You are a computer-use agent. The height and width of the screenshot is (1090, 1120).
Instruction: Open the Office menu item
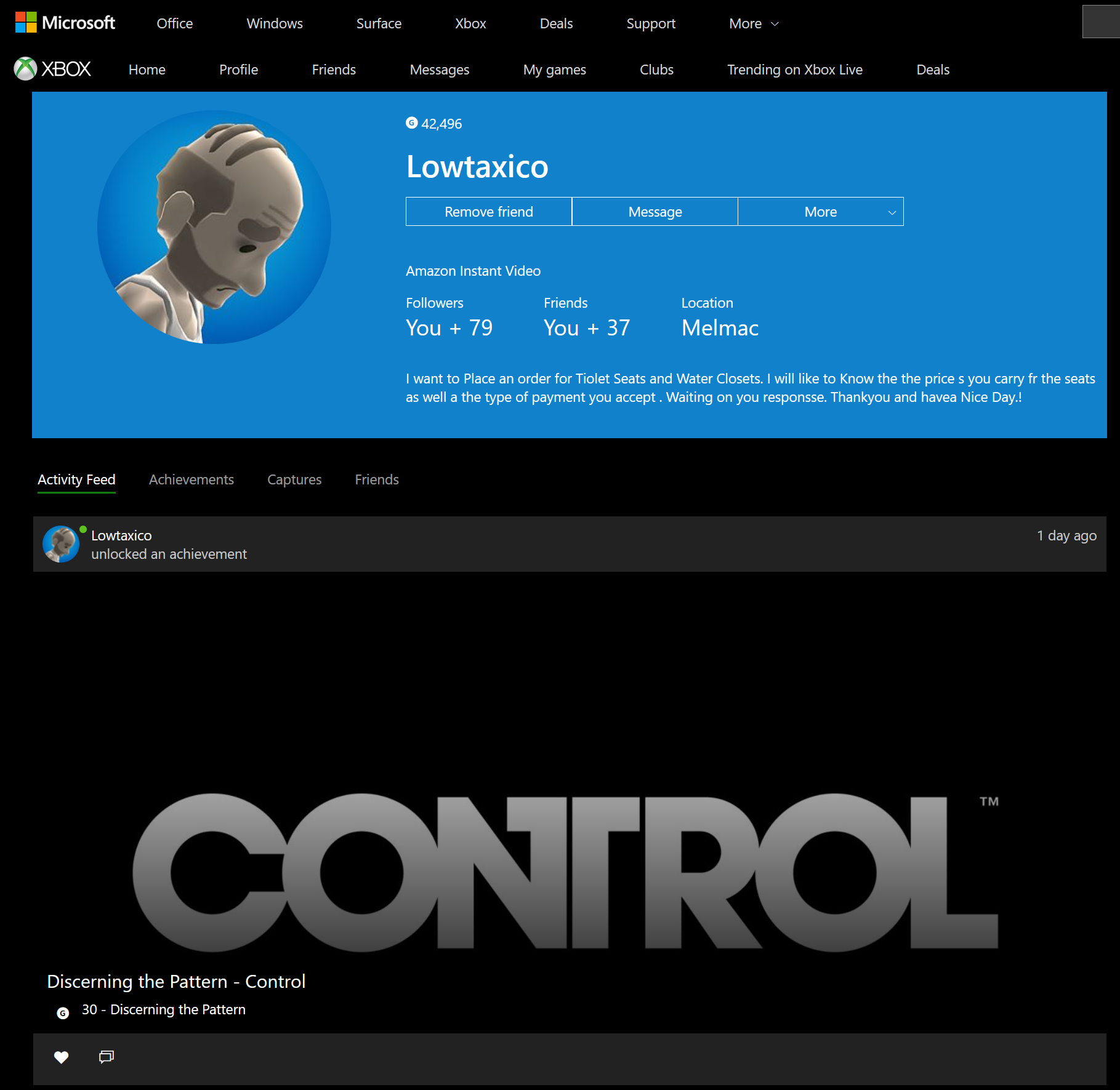point(175,23)
